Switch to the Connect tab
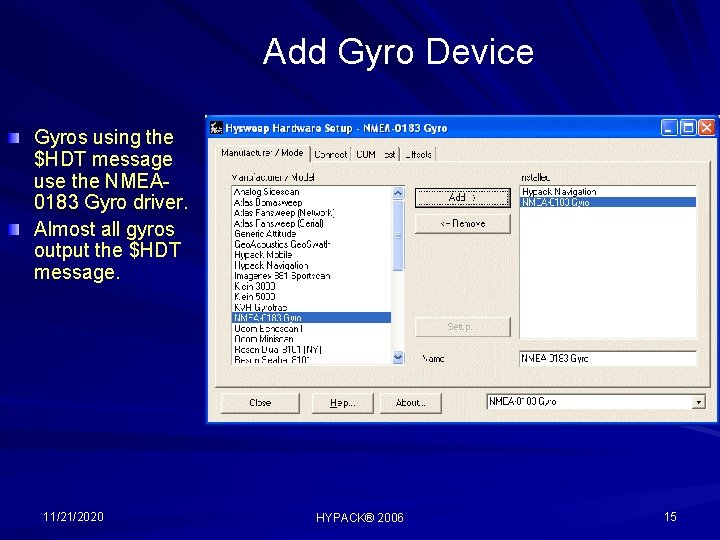 [331, 154]
